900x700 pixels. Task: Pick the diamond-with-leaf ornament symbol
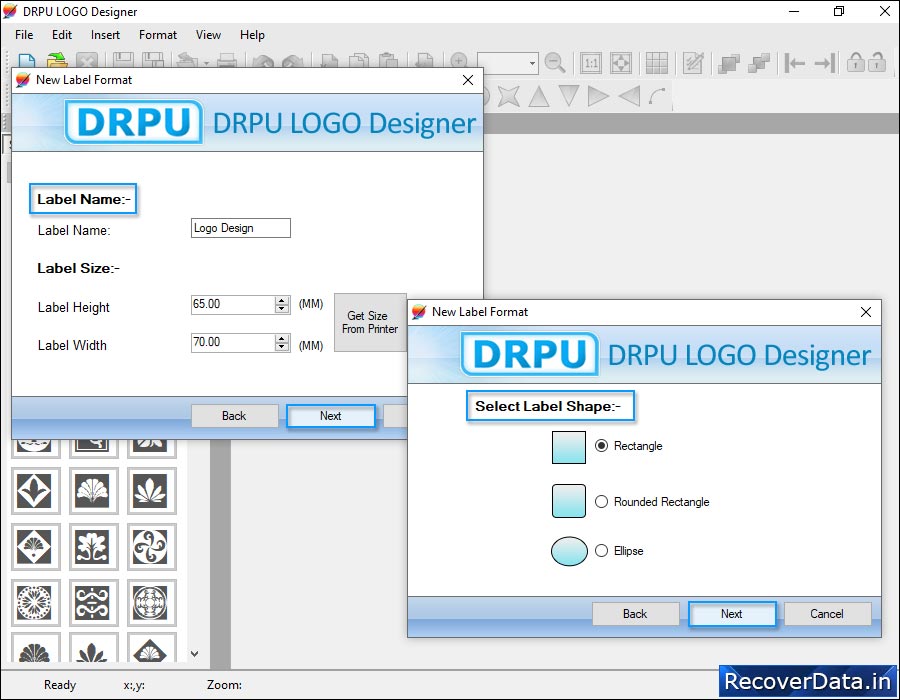point(34,491)
